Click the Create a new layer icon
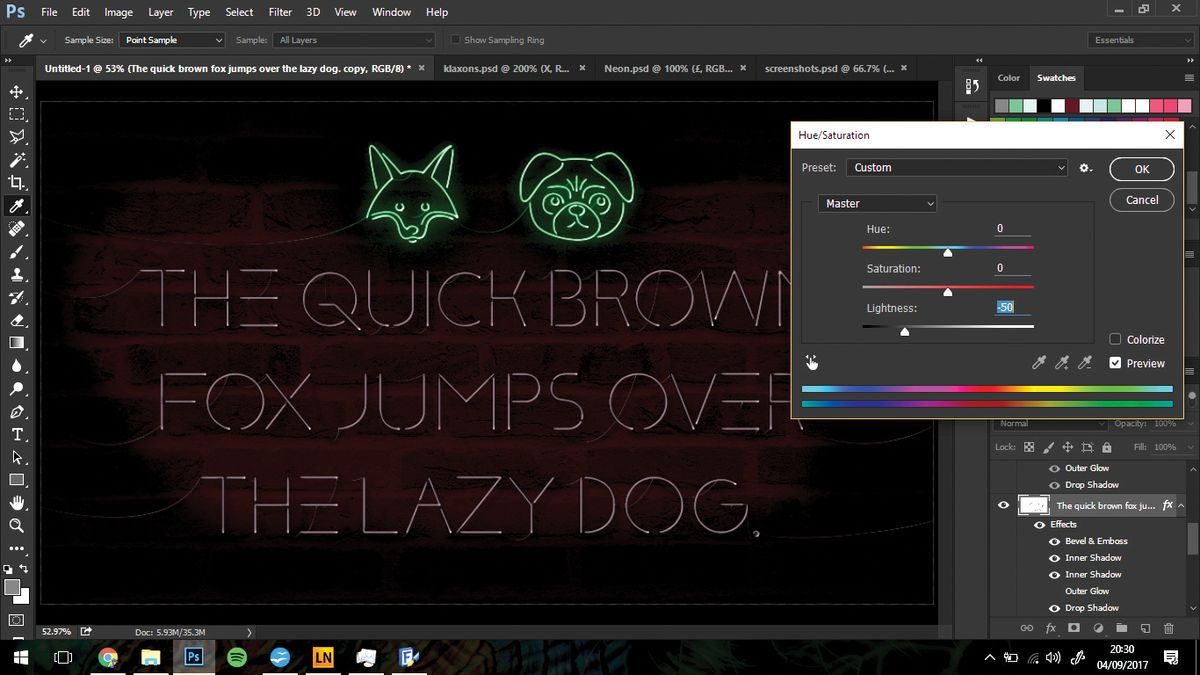 1145,628
